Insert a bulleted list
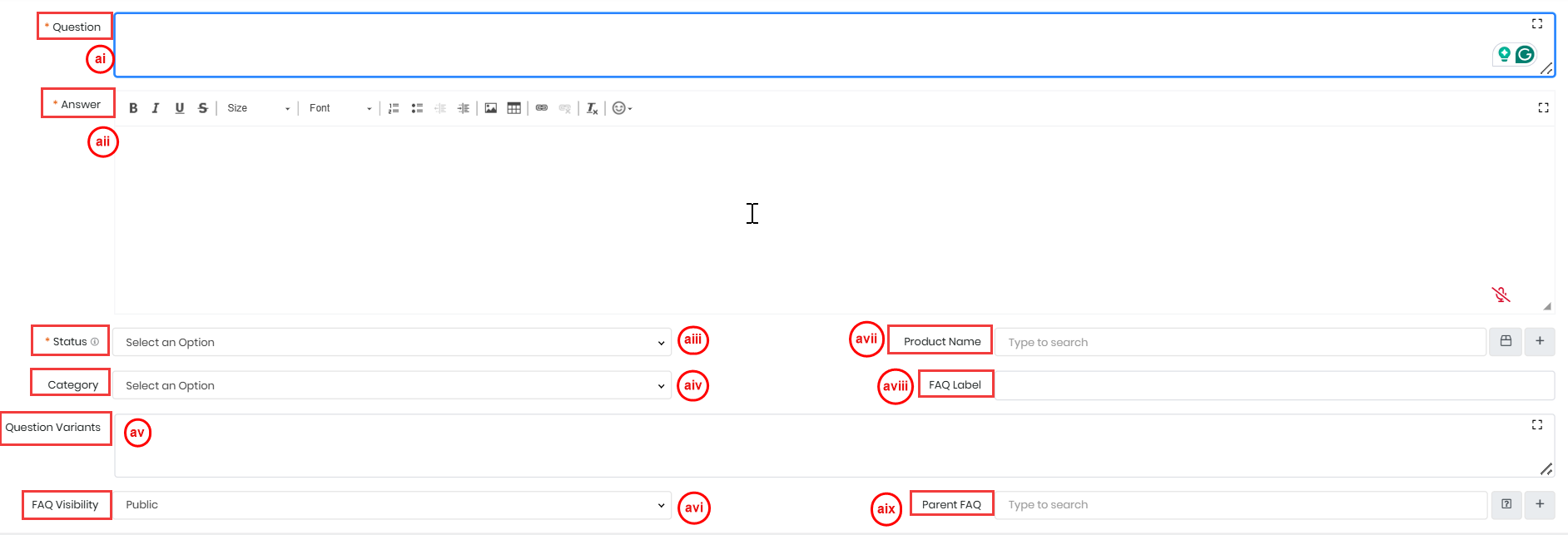The image size is (1568, 535). pyautogui.click(x=417, y=108)
